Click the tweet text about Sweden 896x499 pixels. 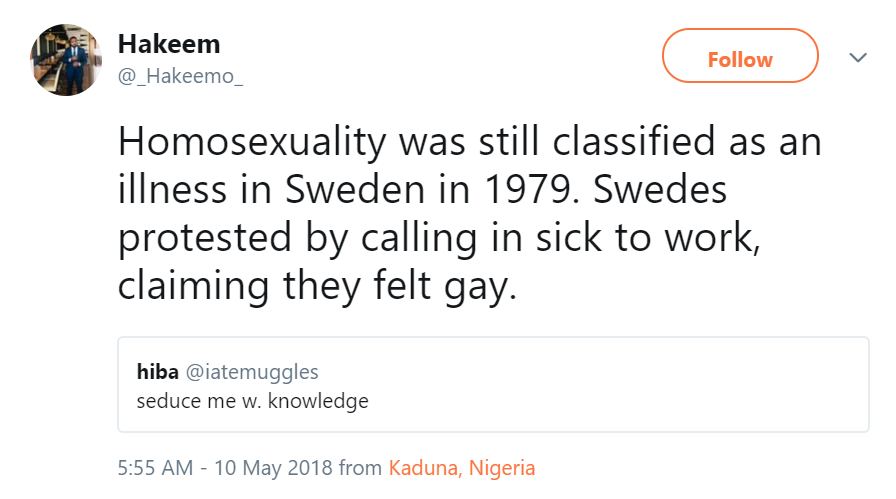click(x=468, y=215)
